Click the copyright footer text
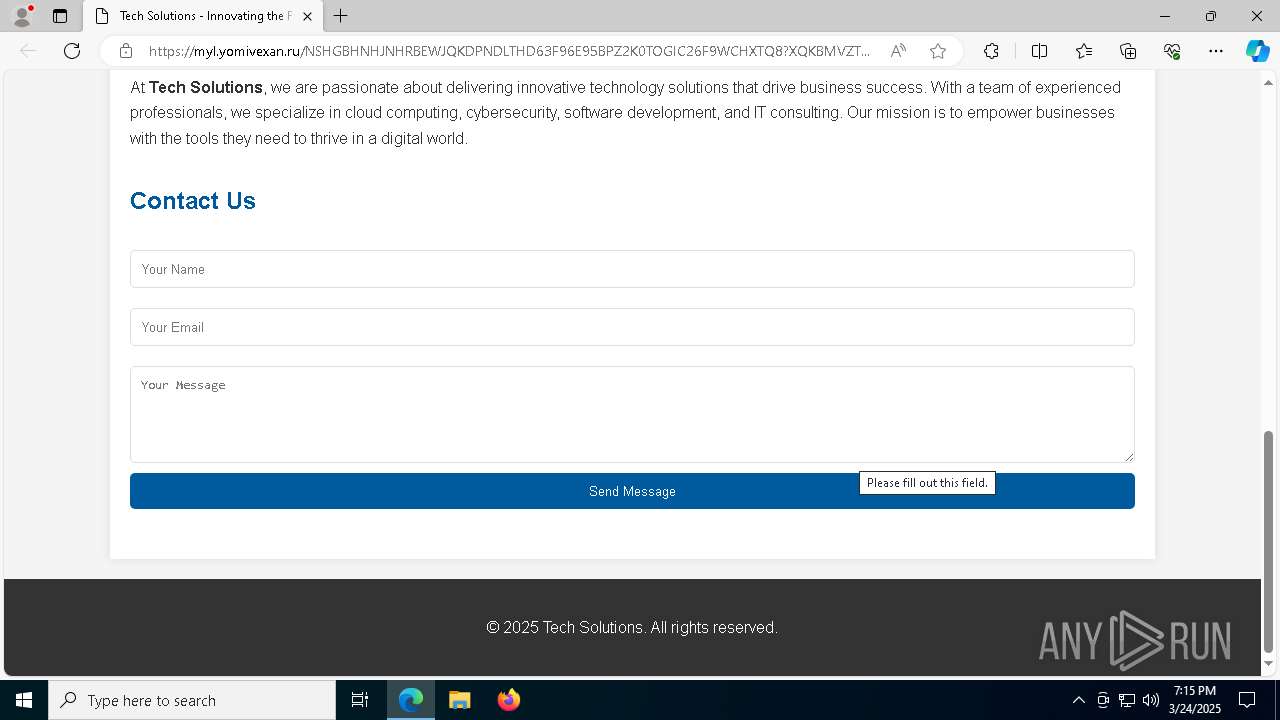The width and height of the screenshot is (1280, 720). 632,628
